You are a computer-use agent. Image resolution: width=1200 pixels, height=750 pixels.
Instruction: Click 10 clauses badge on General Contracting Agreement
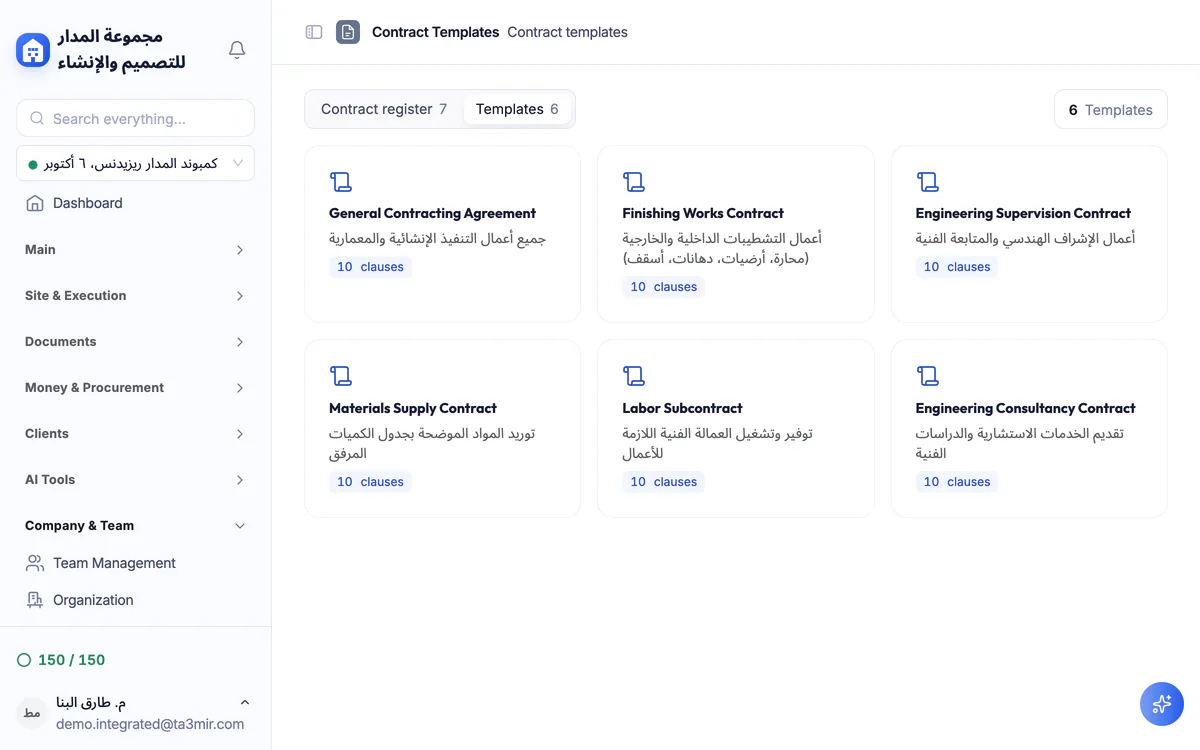[x=370, y=267]
